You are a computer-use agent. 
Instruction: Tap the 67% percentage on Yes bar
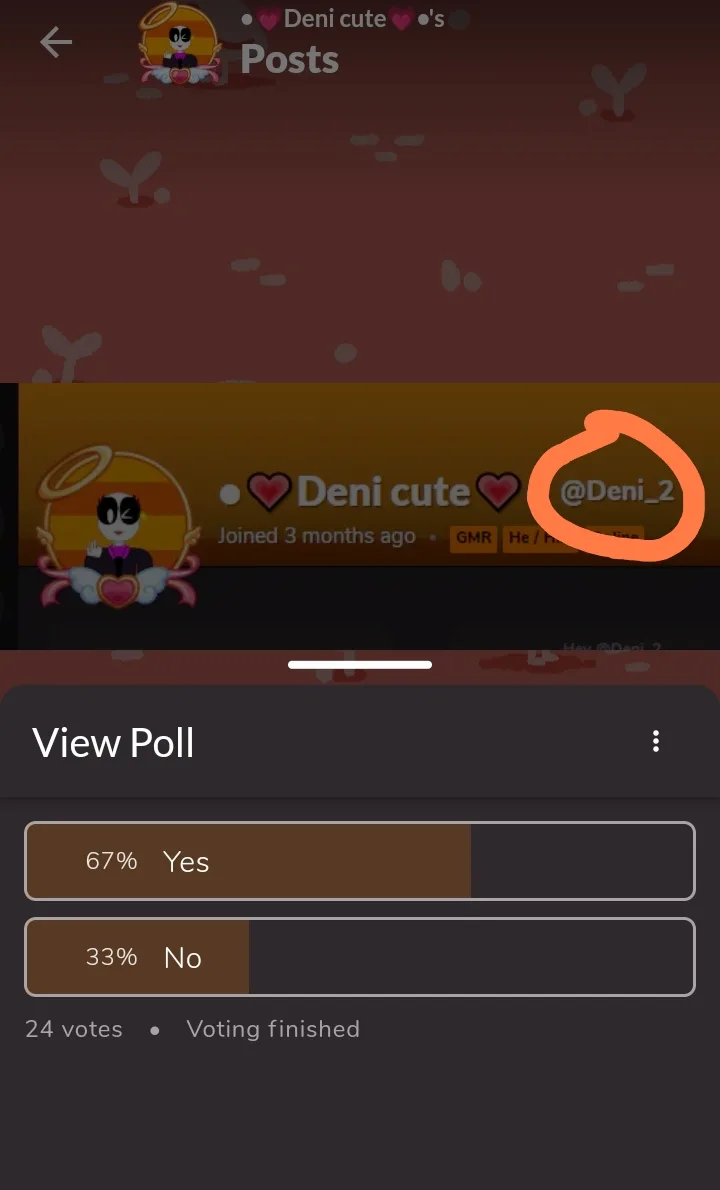coord(112,861)
